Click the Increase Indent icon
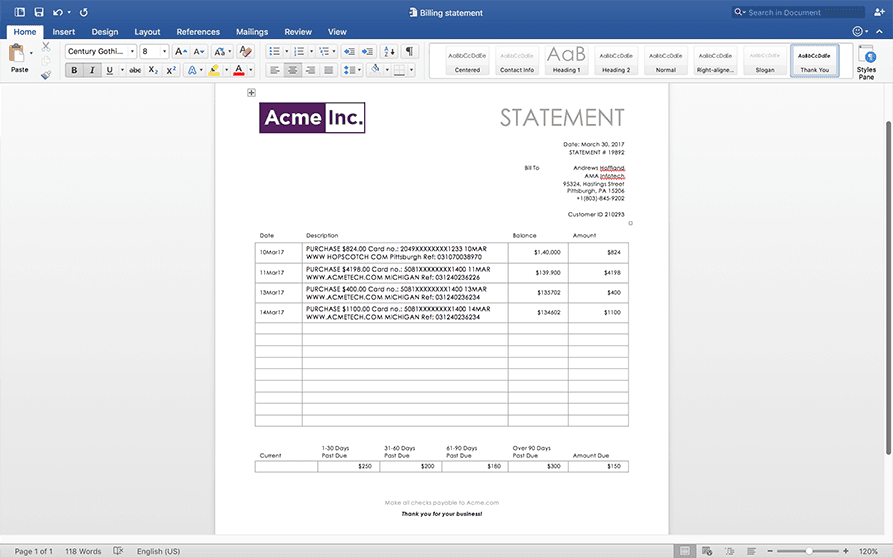Screen dimensions: 893x558 pos(367,51)
